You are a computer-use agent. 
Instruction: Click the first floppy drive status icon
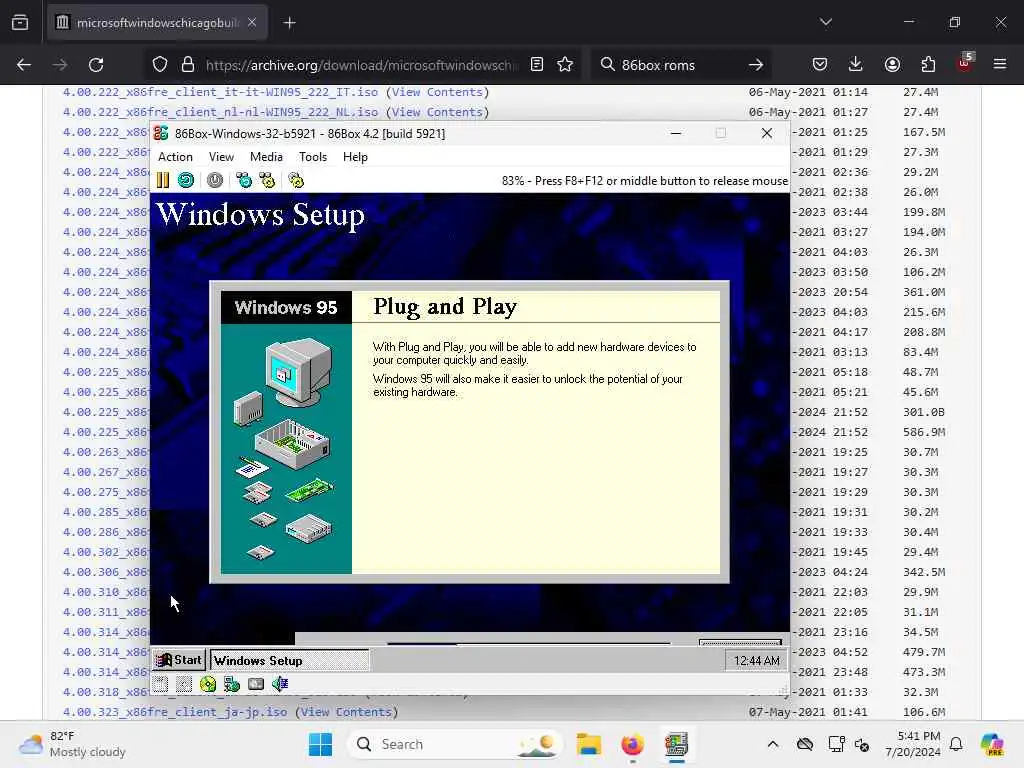161,684
